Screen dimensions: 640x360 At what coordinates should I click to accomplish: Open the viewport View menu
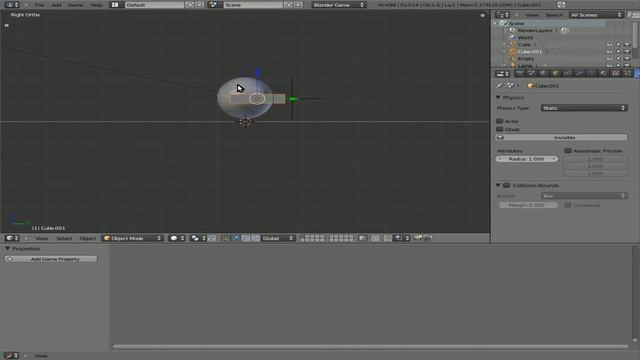41,238
